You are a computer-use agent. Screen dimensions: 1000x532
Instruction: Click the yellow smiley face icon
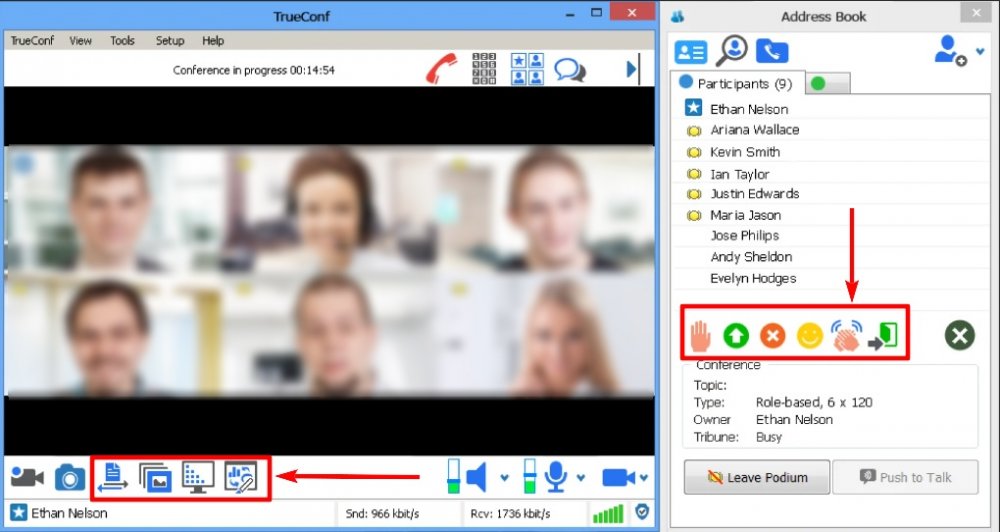pos(809,336)
